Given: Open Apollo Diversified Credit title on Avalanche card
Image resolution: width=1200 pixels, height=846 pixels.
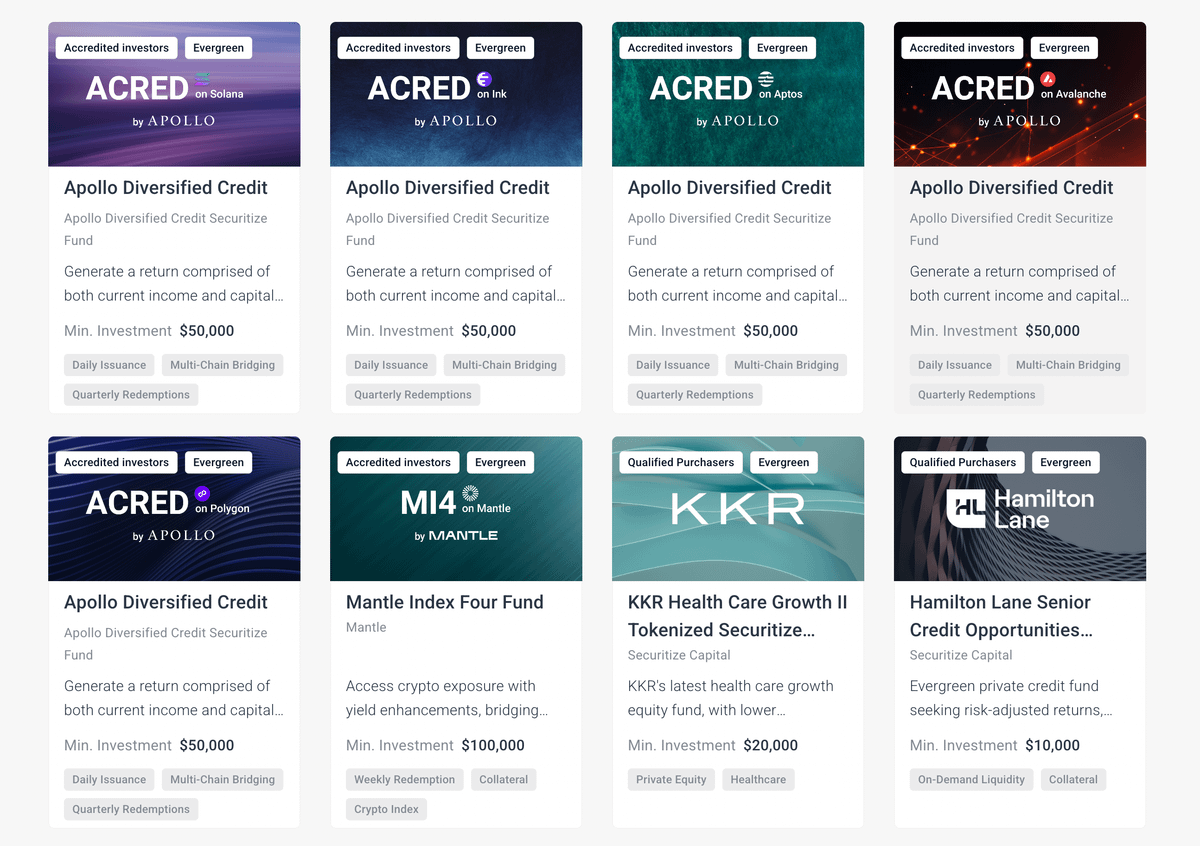Looking at the screenshot, I should click(x=1012, y=188).
